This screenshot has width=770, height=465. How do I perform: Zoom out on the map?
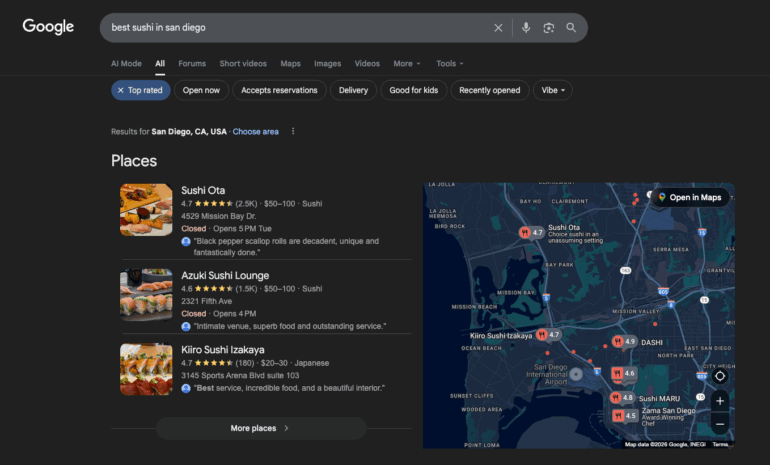click(719, 424)
